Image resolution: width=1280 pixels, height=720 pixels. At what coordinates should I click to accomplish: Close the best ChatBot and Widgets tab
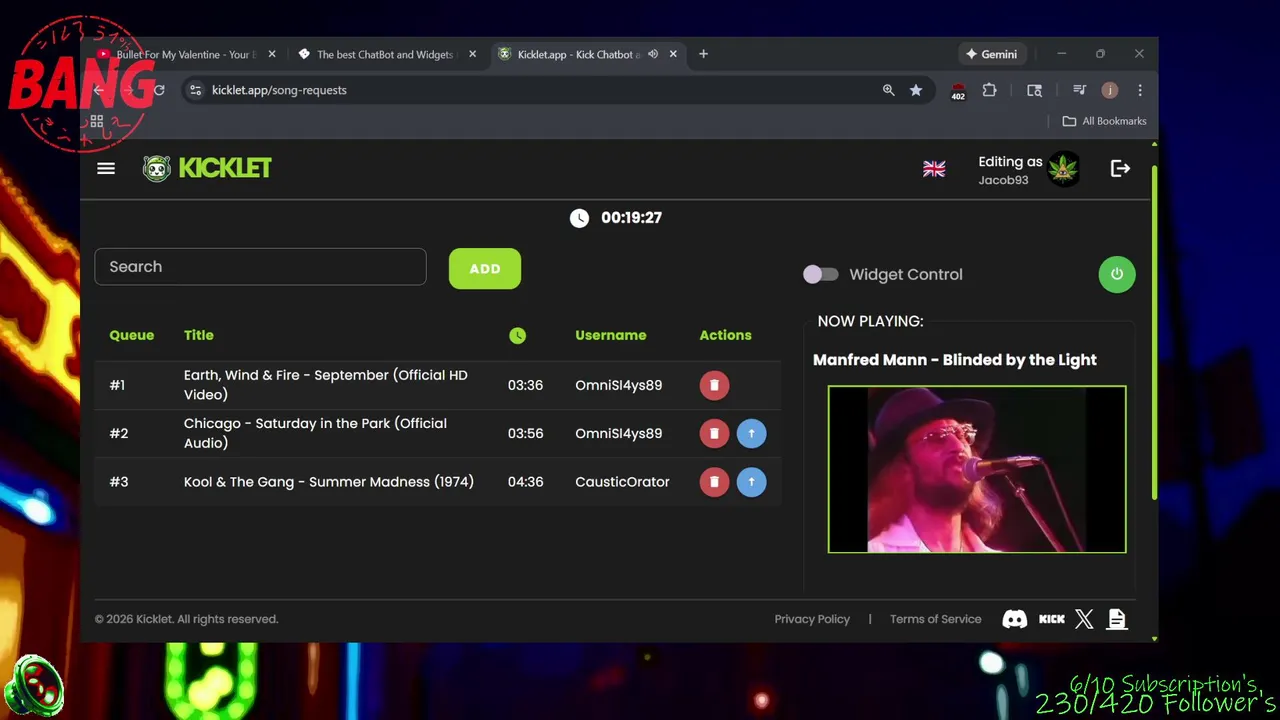(472, 54)
